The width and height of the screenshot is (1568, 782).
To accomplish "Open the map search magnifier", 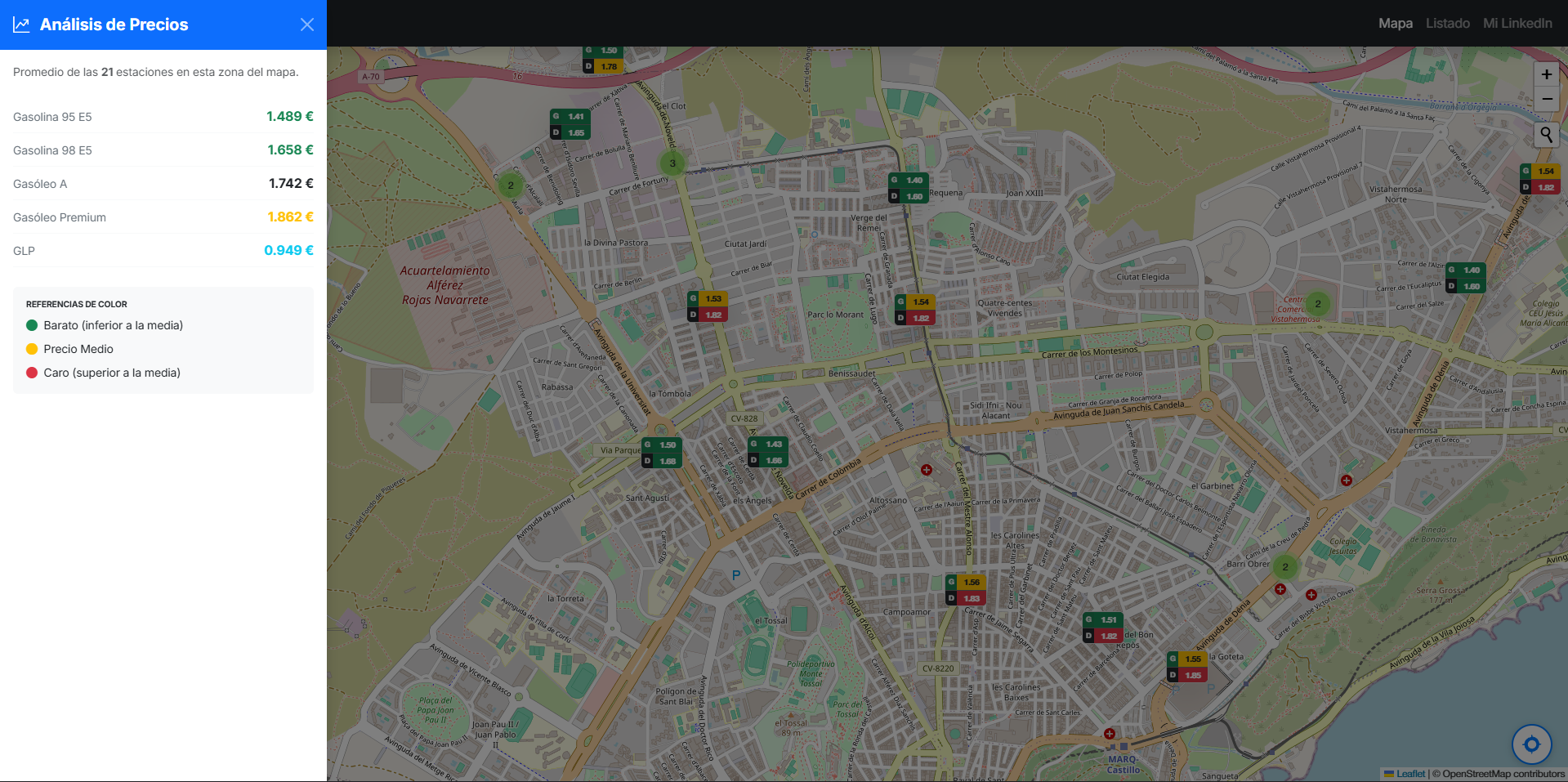I will coord(1546,135).
